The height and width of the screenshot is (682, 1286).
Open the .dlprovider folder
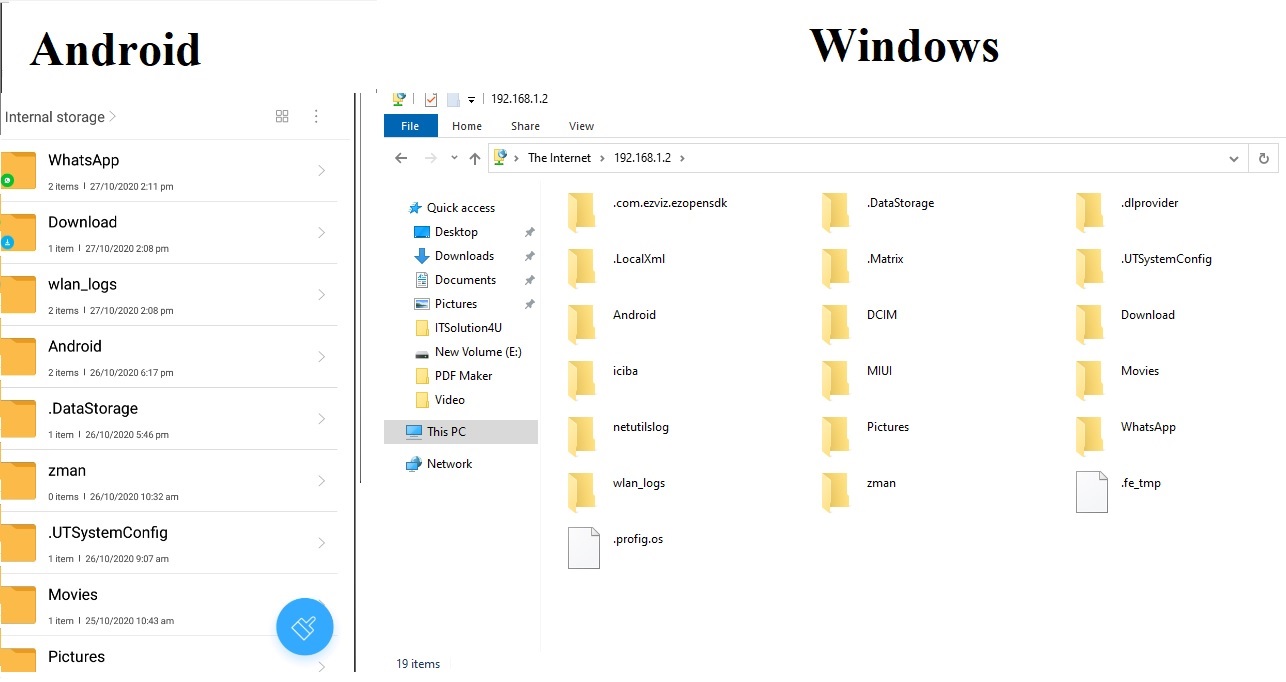coord(1128,211)
